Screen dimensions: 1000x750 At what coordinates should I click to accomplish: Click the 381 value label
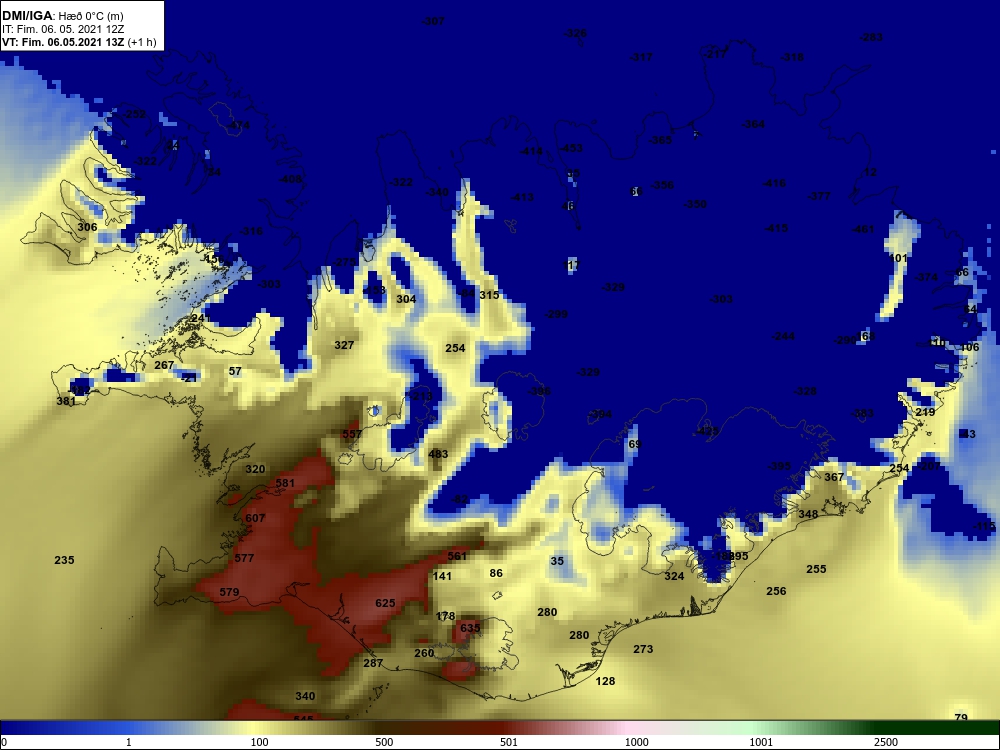tap(66, 401)
